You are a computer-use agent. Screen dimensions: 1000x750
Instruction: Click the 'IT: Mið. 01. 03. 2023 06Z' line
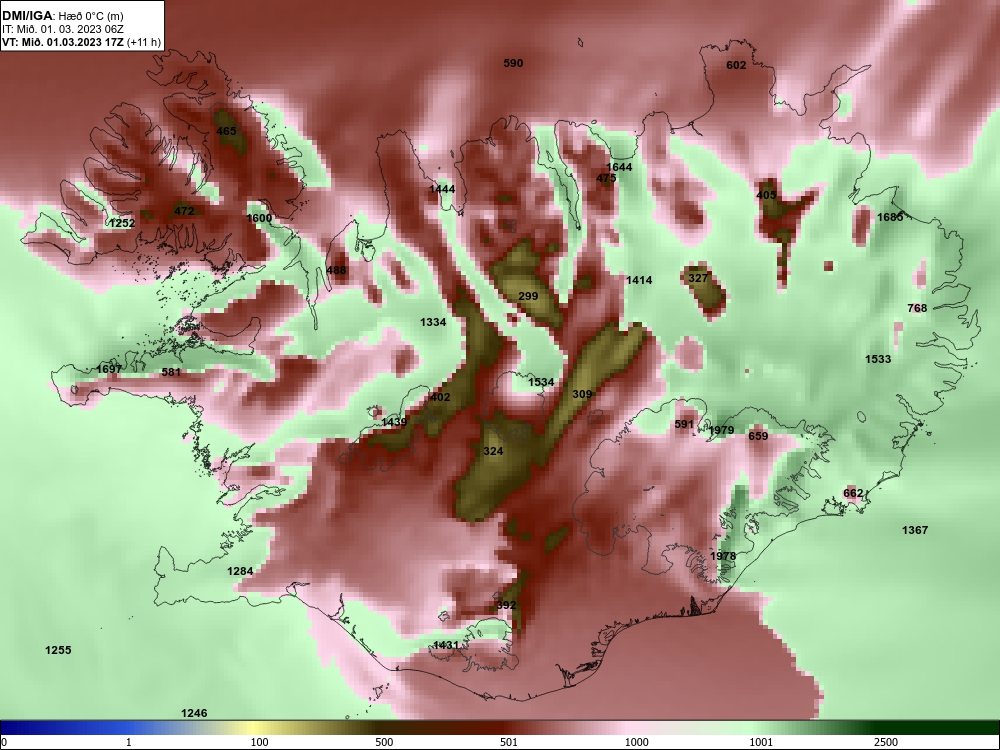click(x=62, y=29)
